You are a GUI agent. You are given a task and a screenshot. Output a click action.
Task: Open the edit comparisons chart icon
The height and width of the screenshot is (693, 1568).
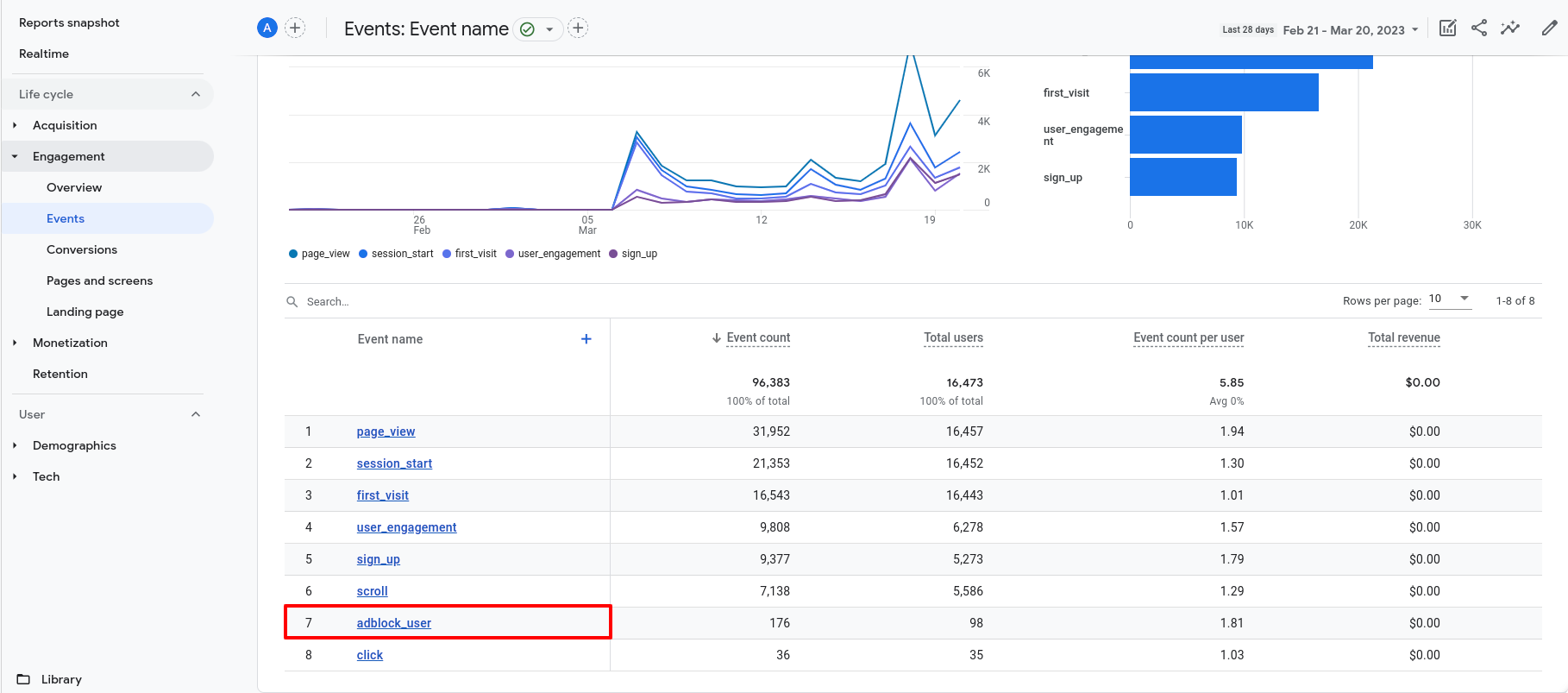coord(1447,28)
